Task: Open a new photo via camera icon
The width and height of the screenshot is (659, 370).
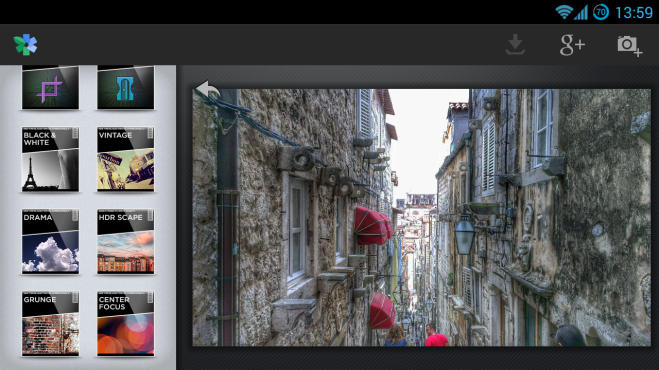Action: [x=629, y=46]
